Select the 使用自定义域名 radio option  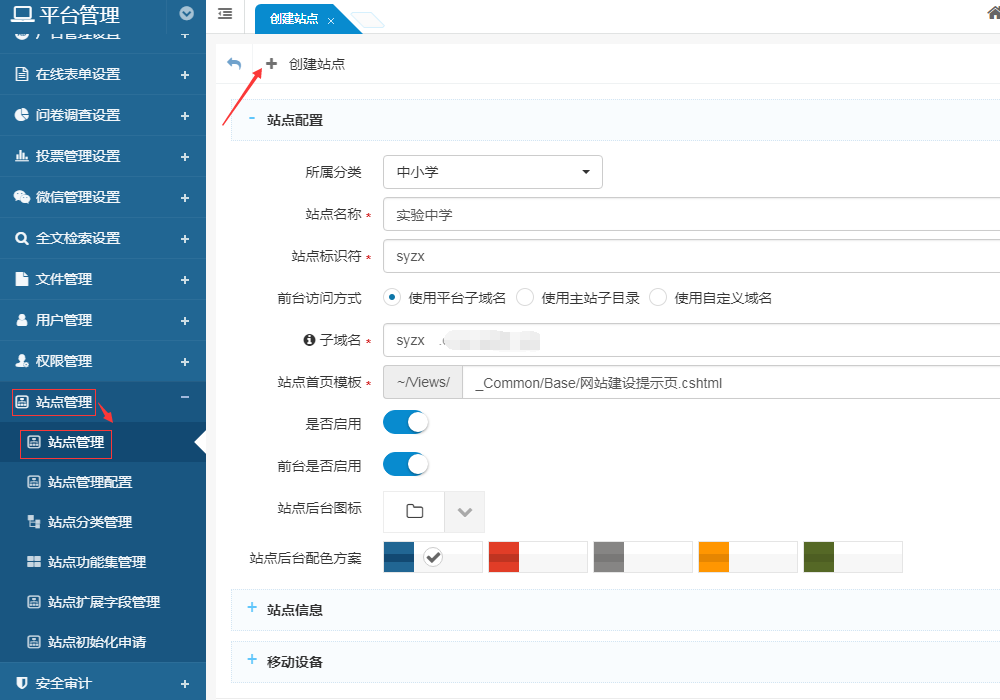click(658, 298)
